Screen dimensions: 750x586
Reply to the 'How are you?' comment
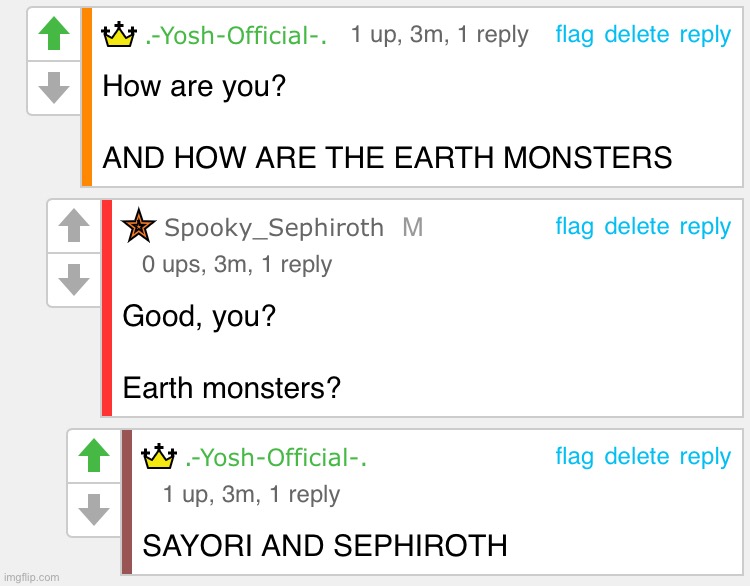click(x=705, y=35)
